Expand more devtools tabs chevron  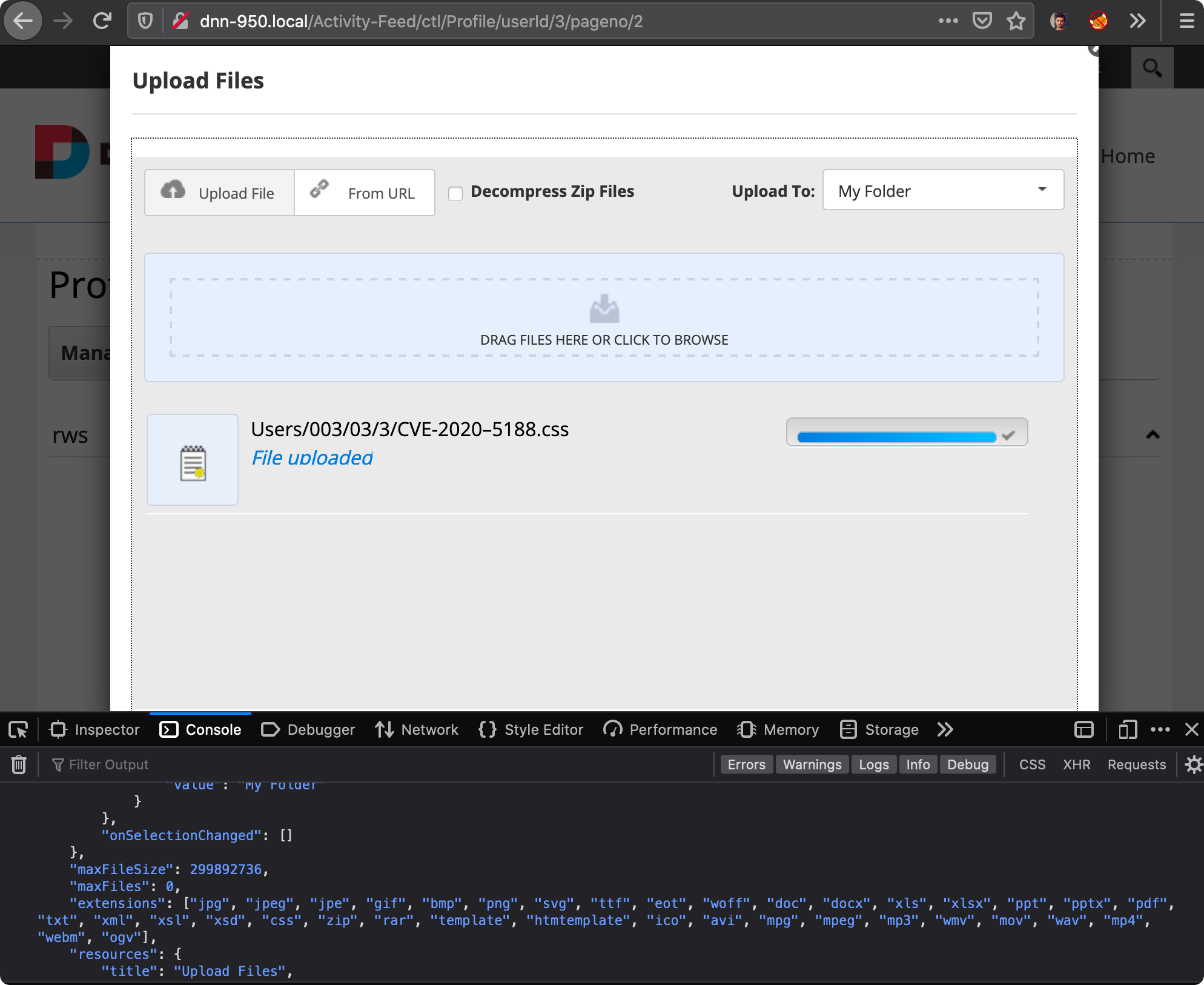tap(945, 729)
